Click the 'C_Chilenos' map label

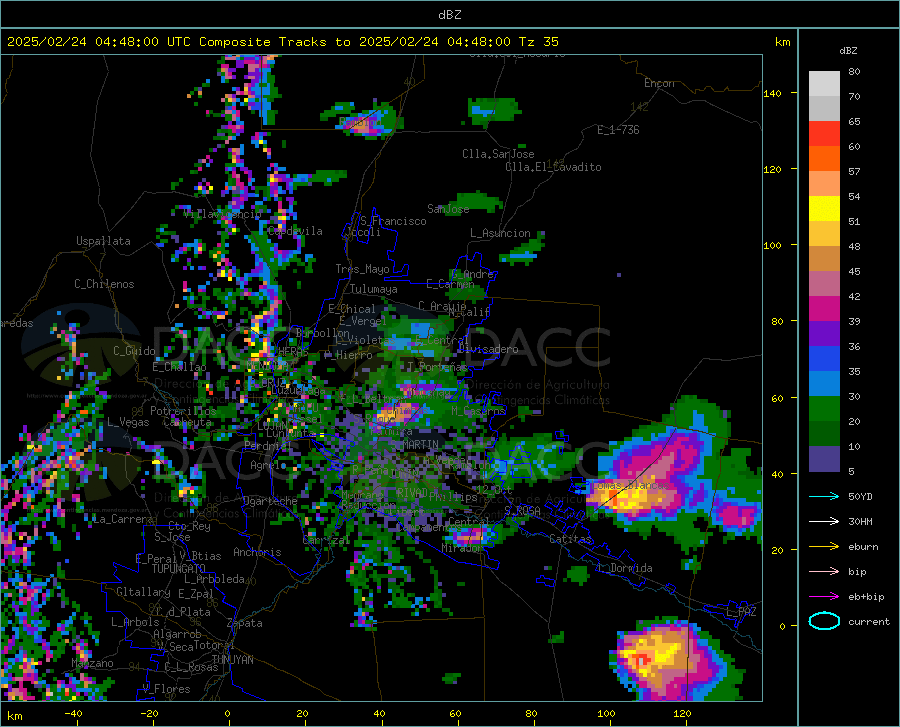click(x=104, y=284)
